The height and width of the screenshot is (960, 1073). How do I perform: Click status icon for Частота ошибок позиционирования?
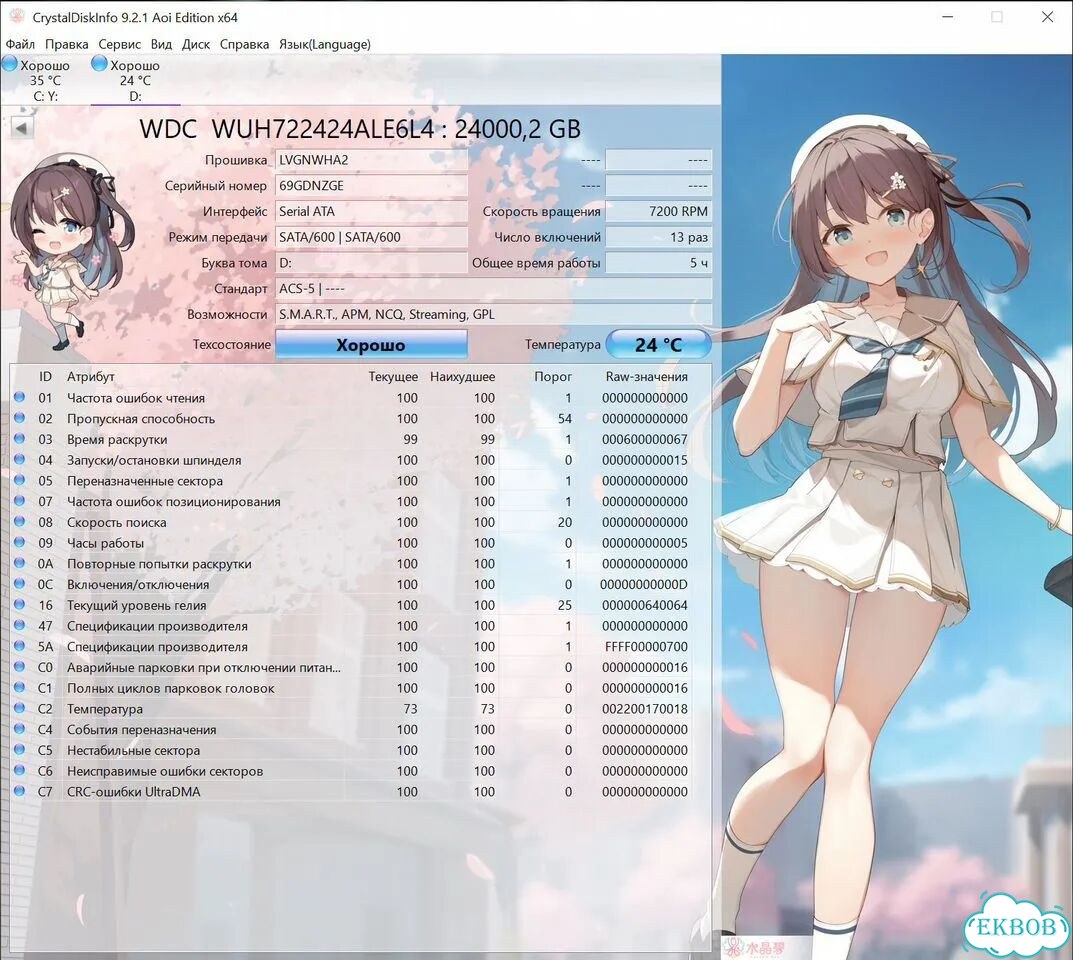point(19,501)
